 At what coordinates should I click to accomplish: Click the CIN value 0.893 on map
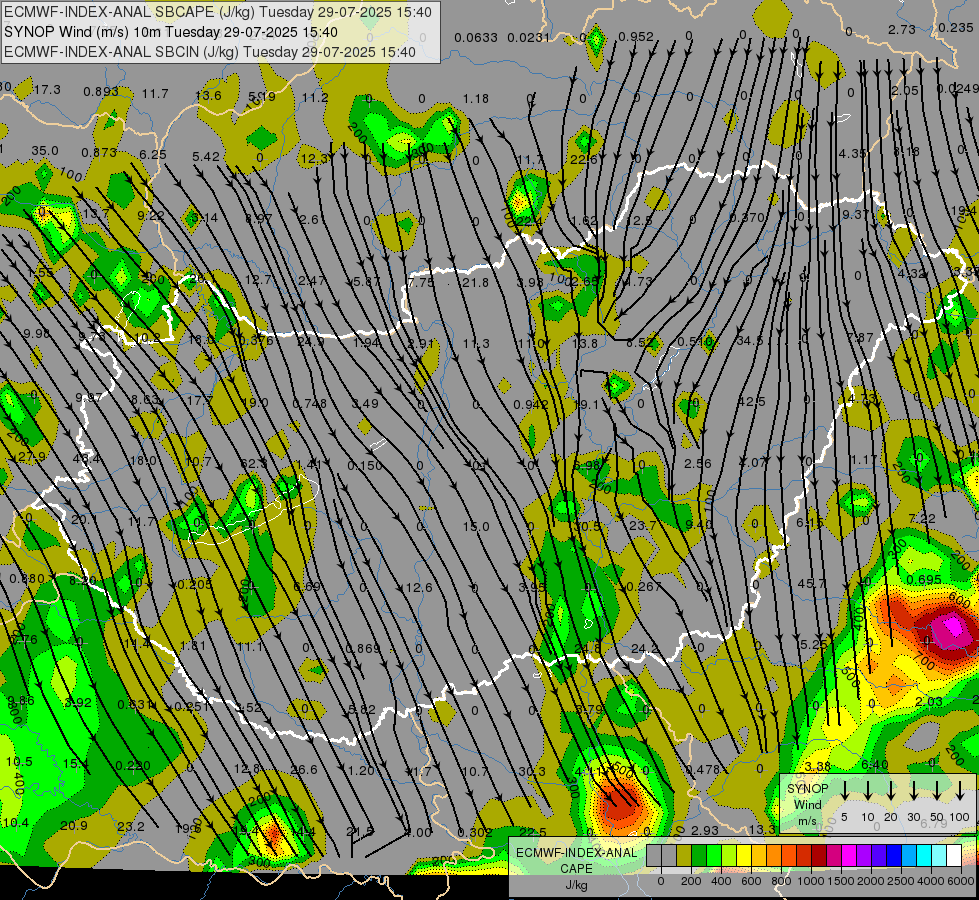[101, 91]
